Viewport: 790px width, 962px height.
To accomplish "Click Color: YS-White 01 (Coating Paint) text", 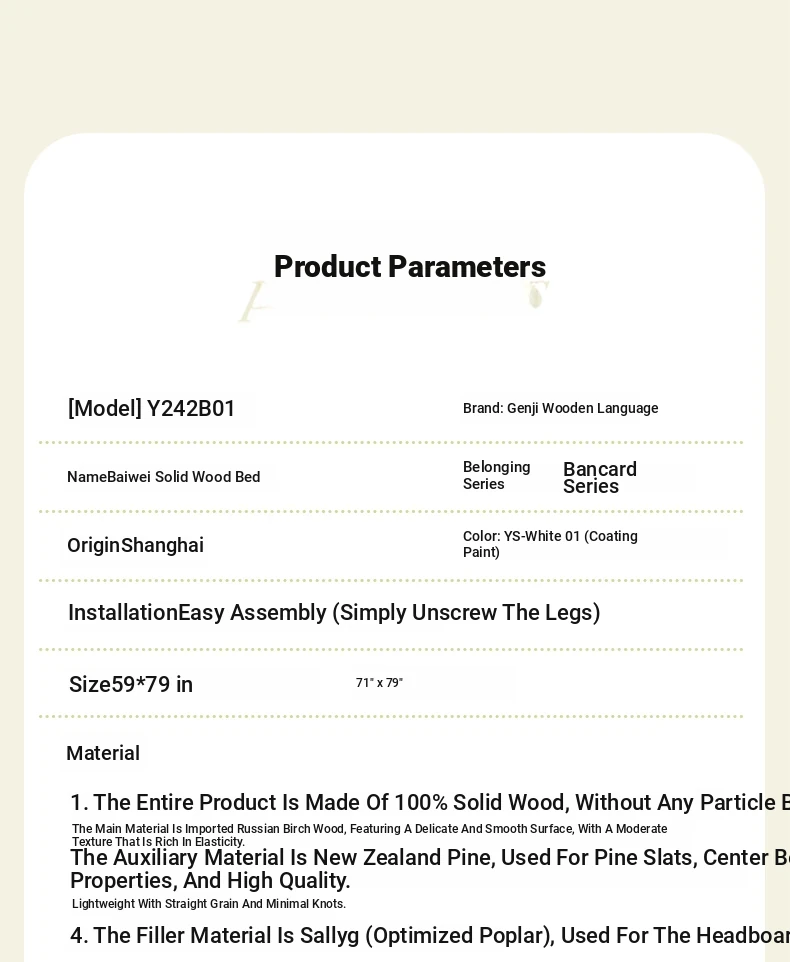I will [550, 544].
